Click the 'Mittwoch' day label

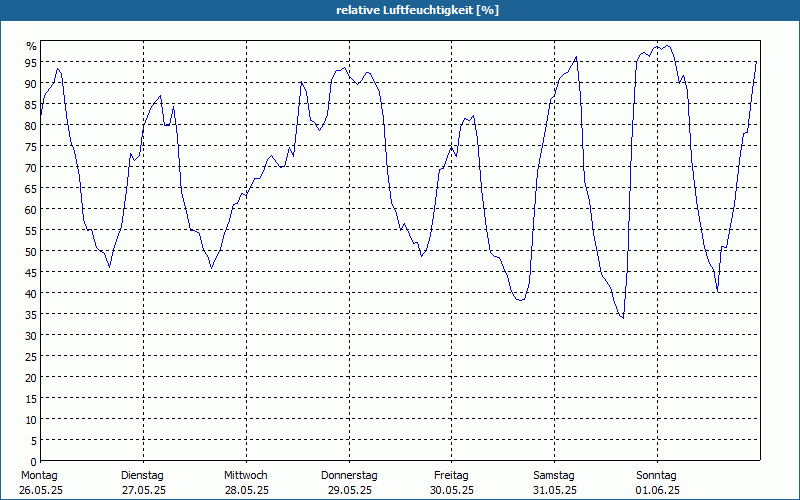click(x=245, y=476)
